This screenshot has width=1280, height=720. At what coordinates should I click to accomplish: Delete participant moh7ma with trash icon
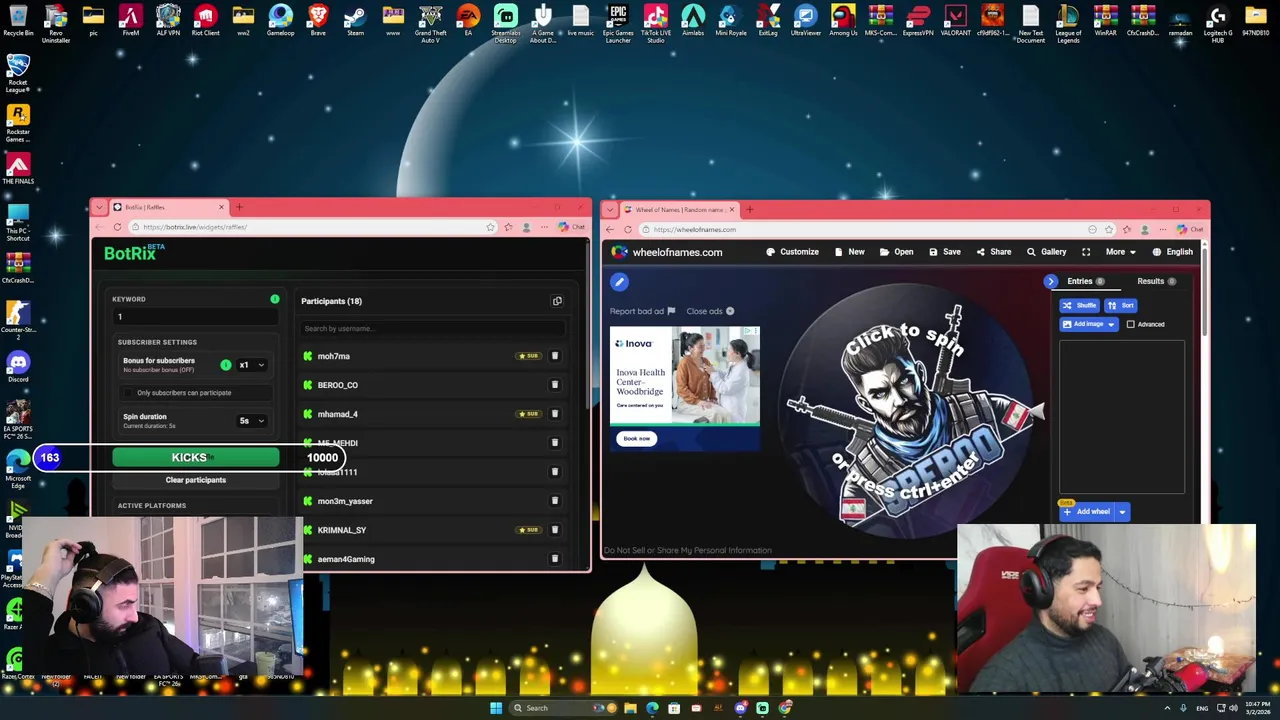pyautogui.click(x=555, y=356)
